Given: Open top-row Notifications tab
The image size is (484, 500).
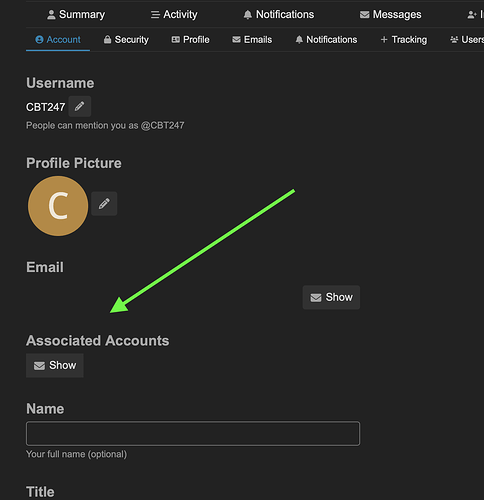Looking at the screenshot, I should pos(279,15).
